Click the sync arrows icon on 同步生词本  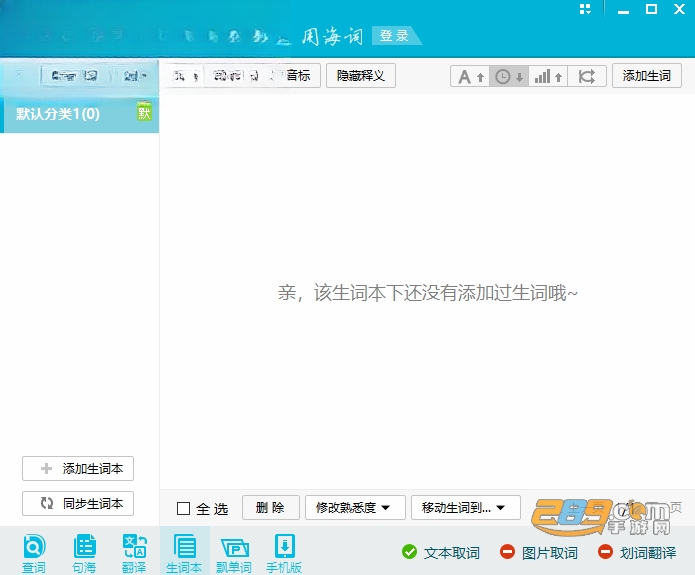click(47, 503)
